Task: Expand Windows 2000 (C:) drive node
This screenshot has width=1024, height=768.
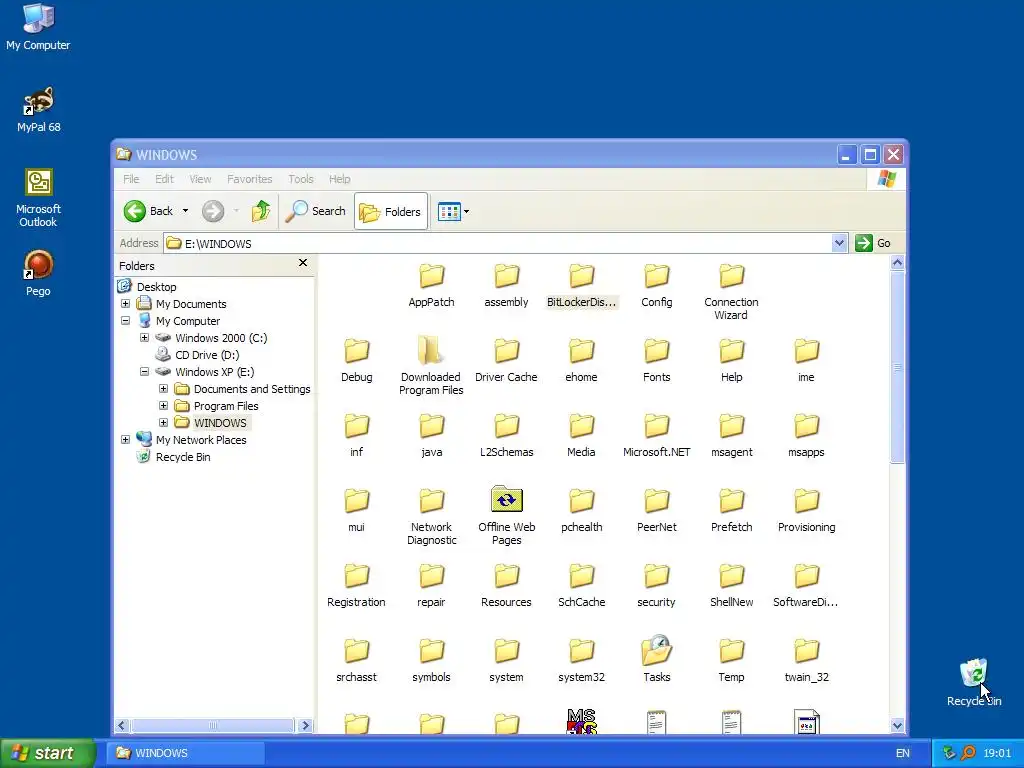Action: click(144, 338)
